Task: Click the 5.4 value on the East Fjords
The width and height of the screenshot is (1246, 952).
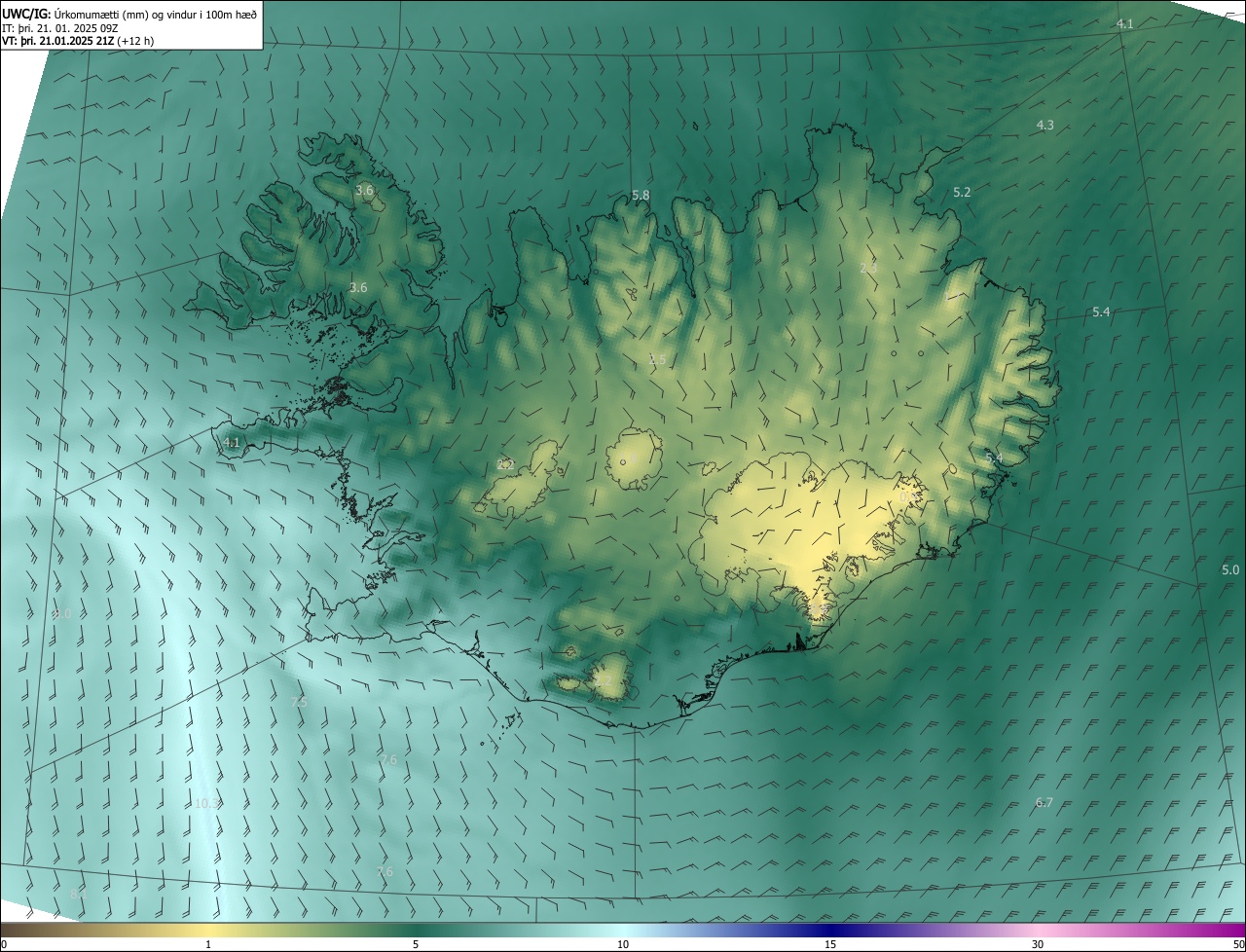Action: (x=993, y=458)
